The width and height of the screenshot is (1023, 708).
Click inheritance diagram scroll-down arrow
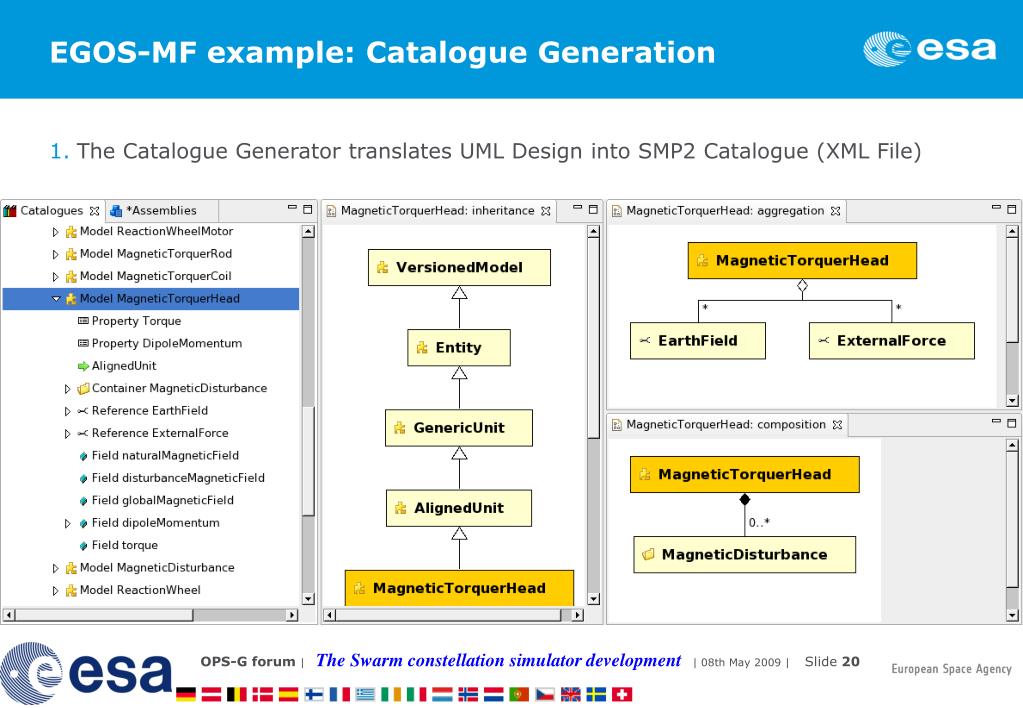coord(593,599)
